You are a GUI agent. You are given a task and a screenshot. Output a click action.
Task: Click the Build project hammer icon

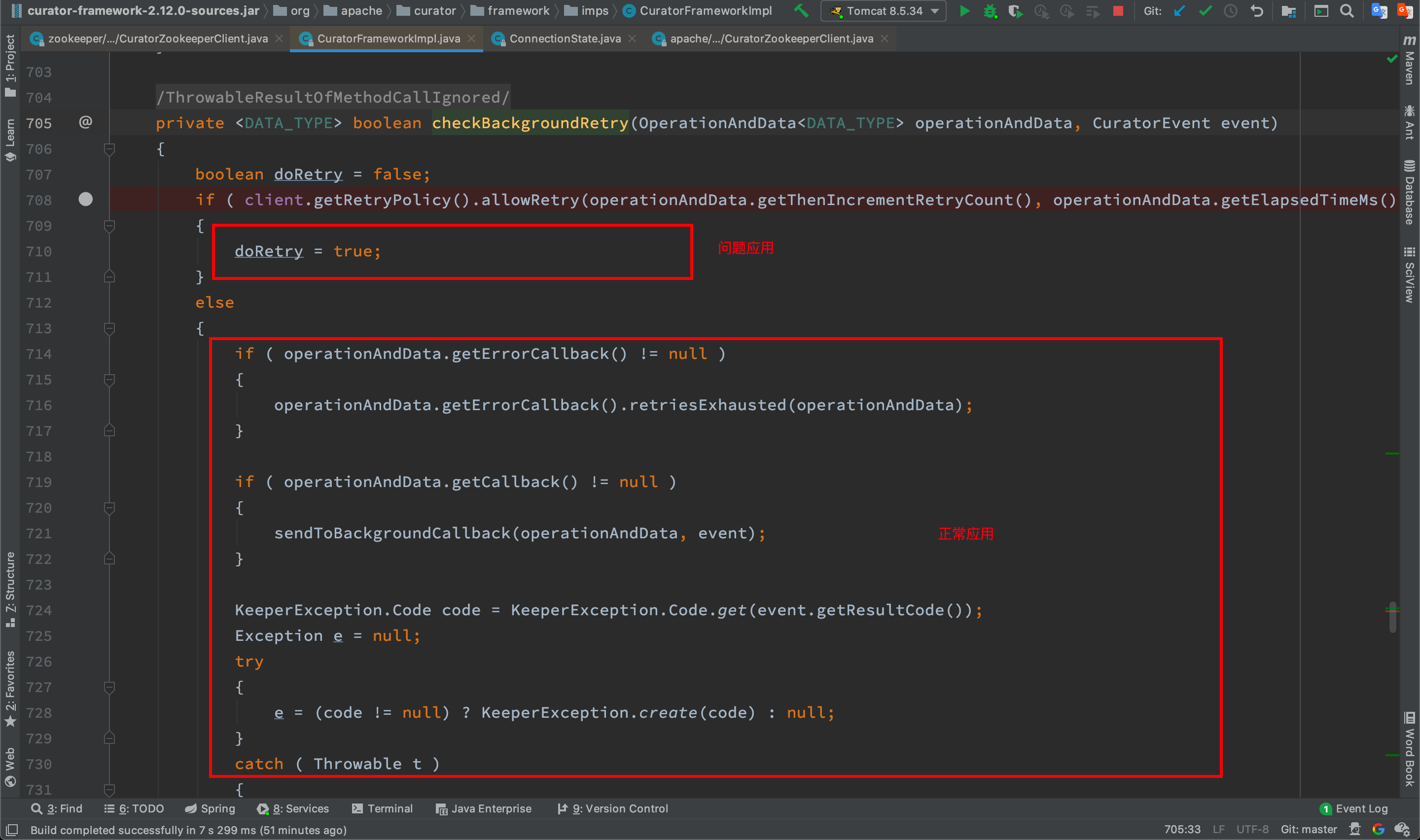pyautogui.click(x=801, y=11)
